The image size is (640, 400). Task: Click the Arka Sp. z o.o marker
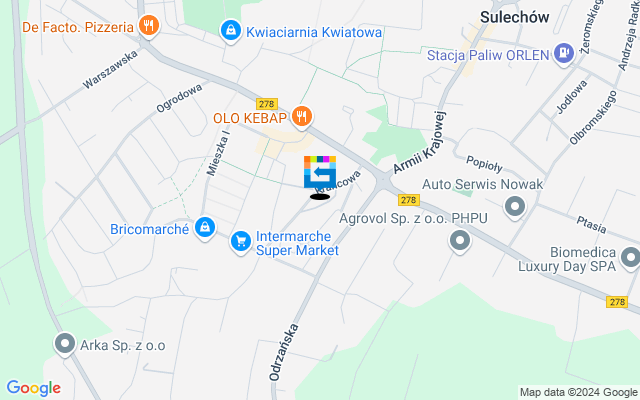coord(65,344)
